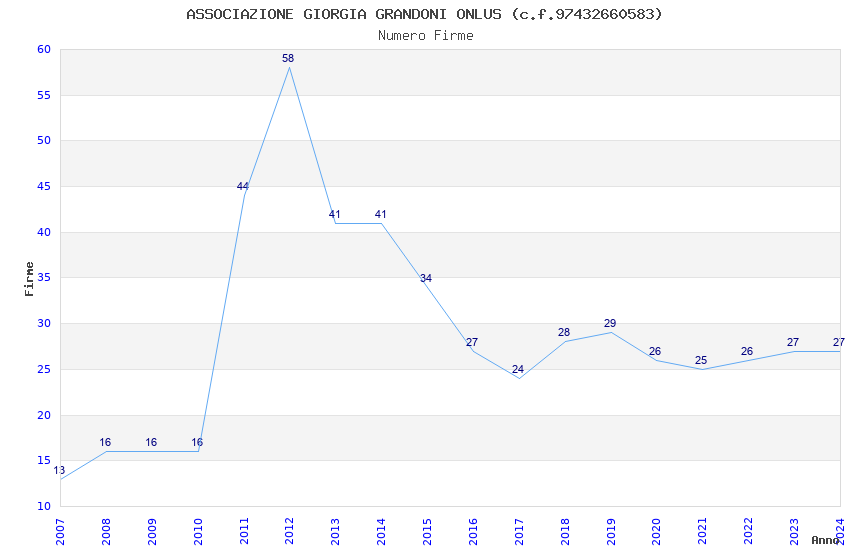
Task: Select the y-axis tick label 35
Action: [x=44, y=277]
